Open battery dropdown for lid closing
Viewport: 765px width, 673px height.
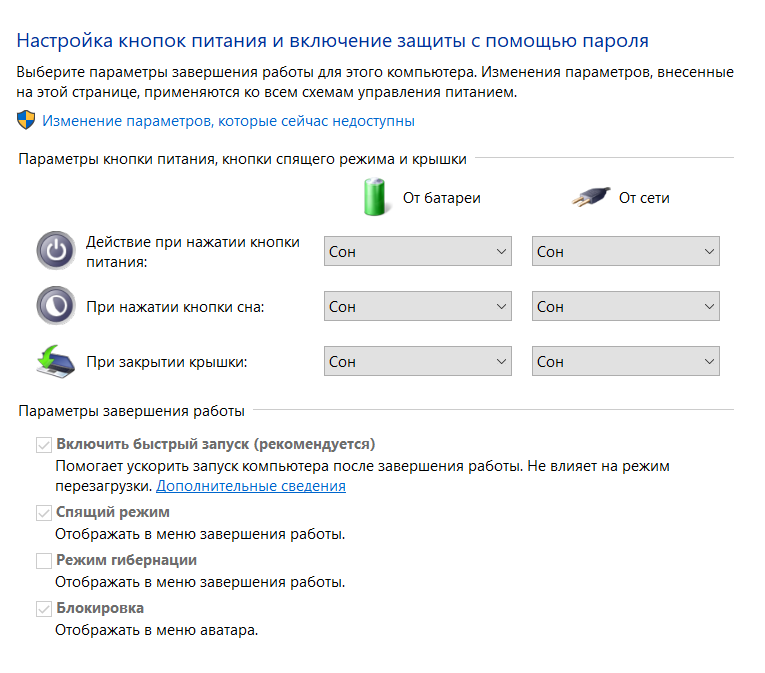418,361
